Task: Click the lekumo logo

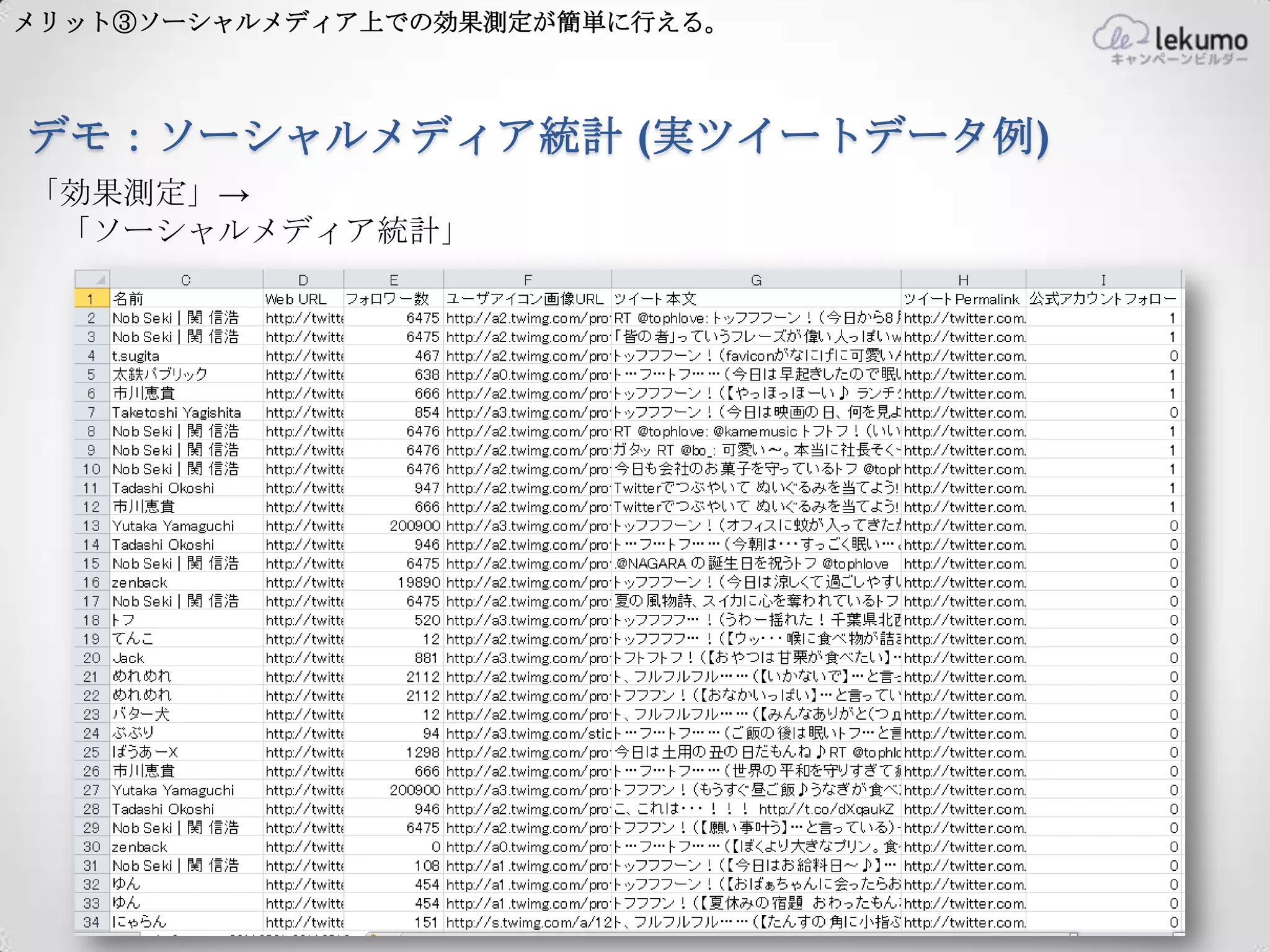Action: [x=1170, y=41]
